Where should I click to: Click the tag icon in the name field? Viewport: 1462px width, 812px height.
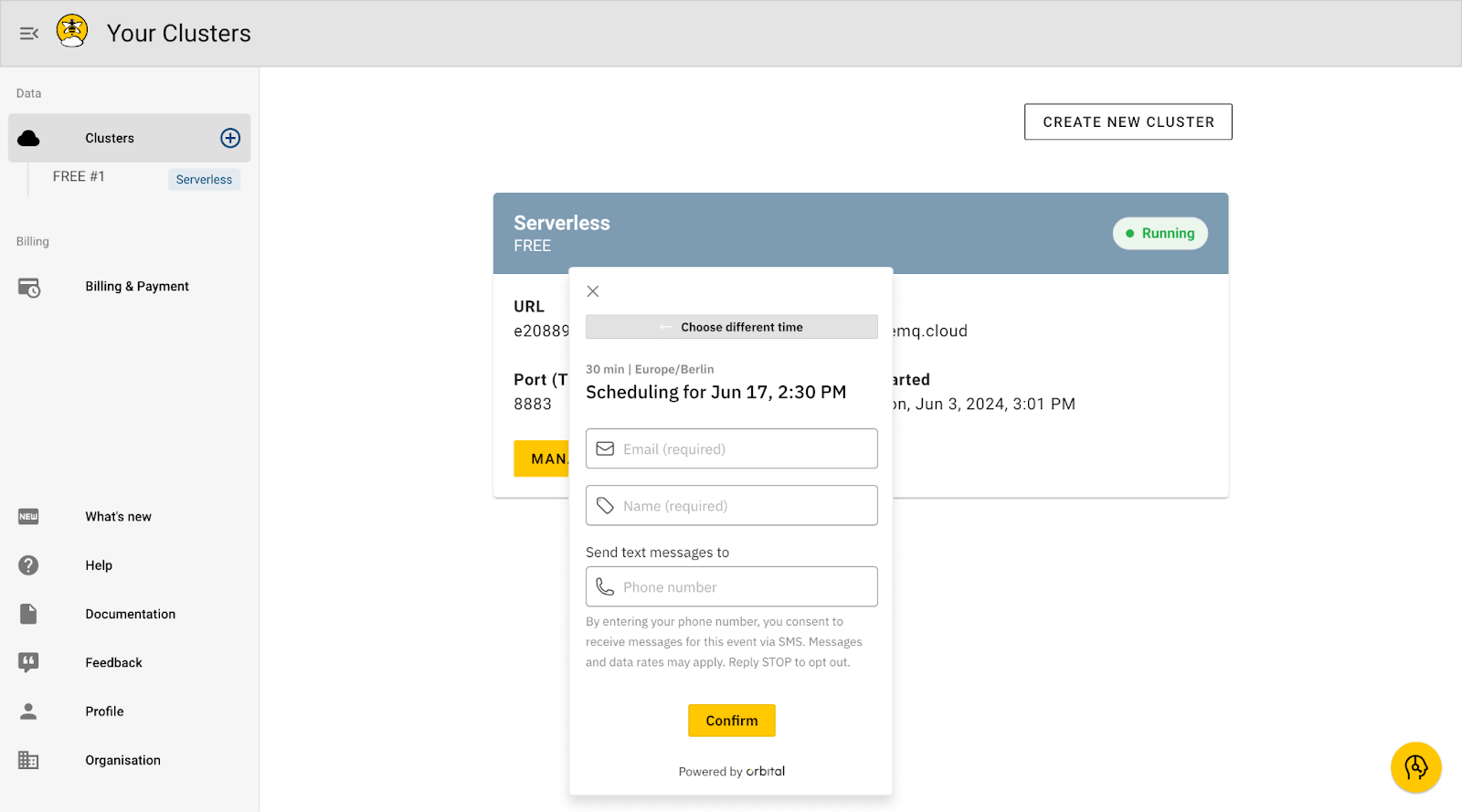click(605, 505)
